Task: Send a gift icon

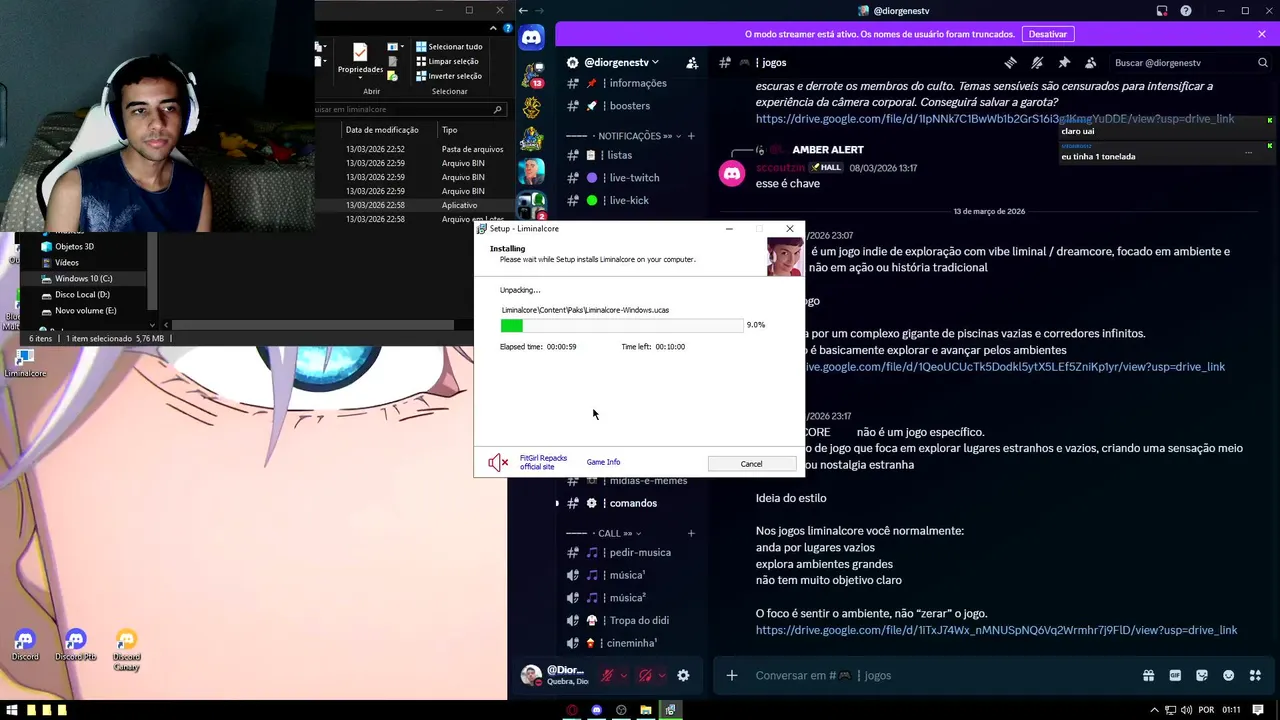Action: 1148,676
